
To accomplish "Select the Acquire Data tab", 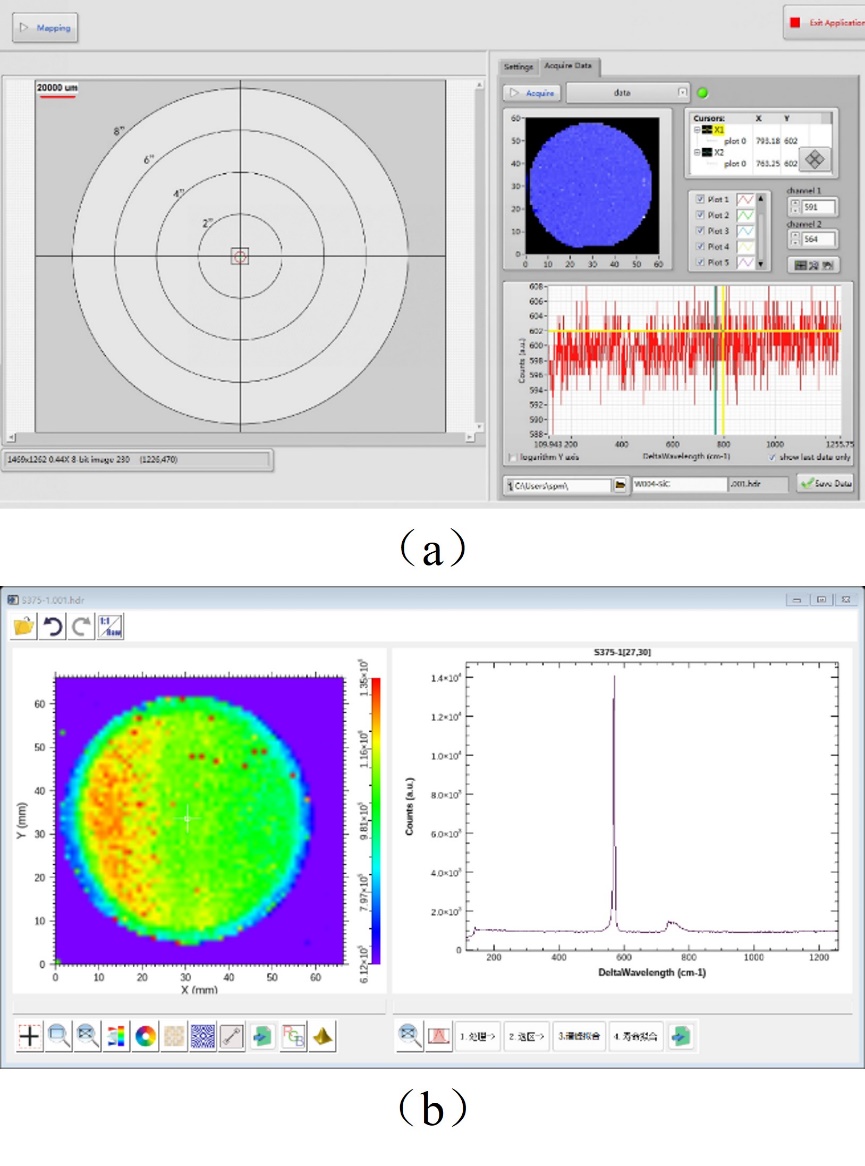I will click(568, 67).
